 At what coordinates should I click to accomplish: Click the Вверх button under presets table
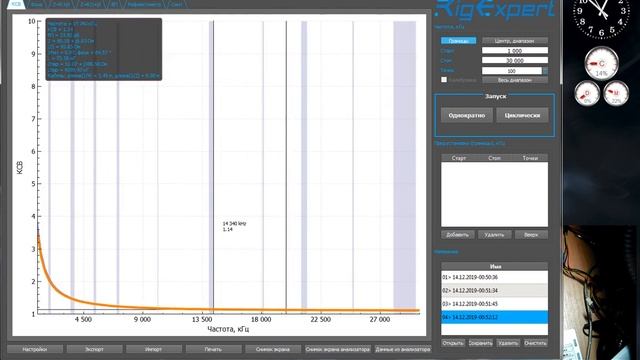pos(531,235)
